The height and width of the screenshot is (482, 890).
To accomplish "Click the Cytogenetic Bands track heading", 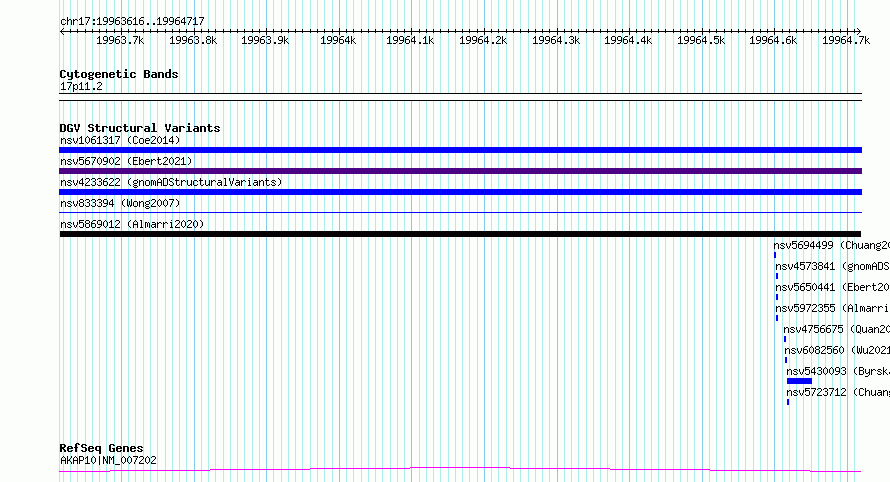I will [x=119, y=74].
